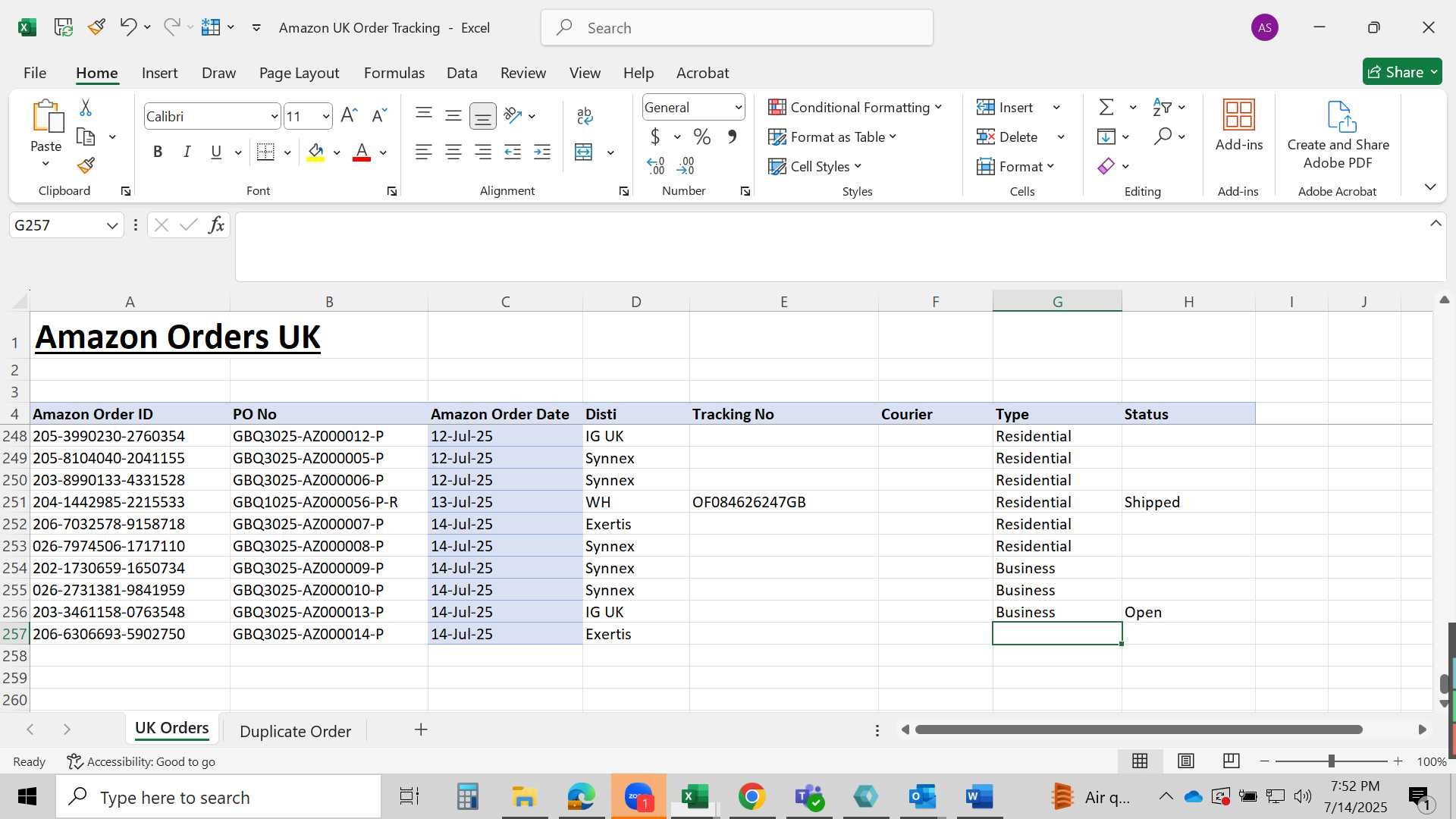Adjust the zoom slider handle
Screen dimensions: 1456x819
(1331, 761)
